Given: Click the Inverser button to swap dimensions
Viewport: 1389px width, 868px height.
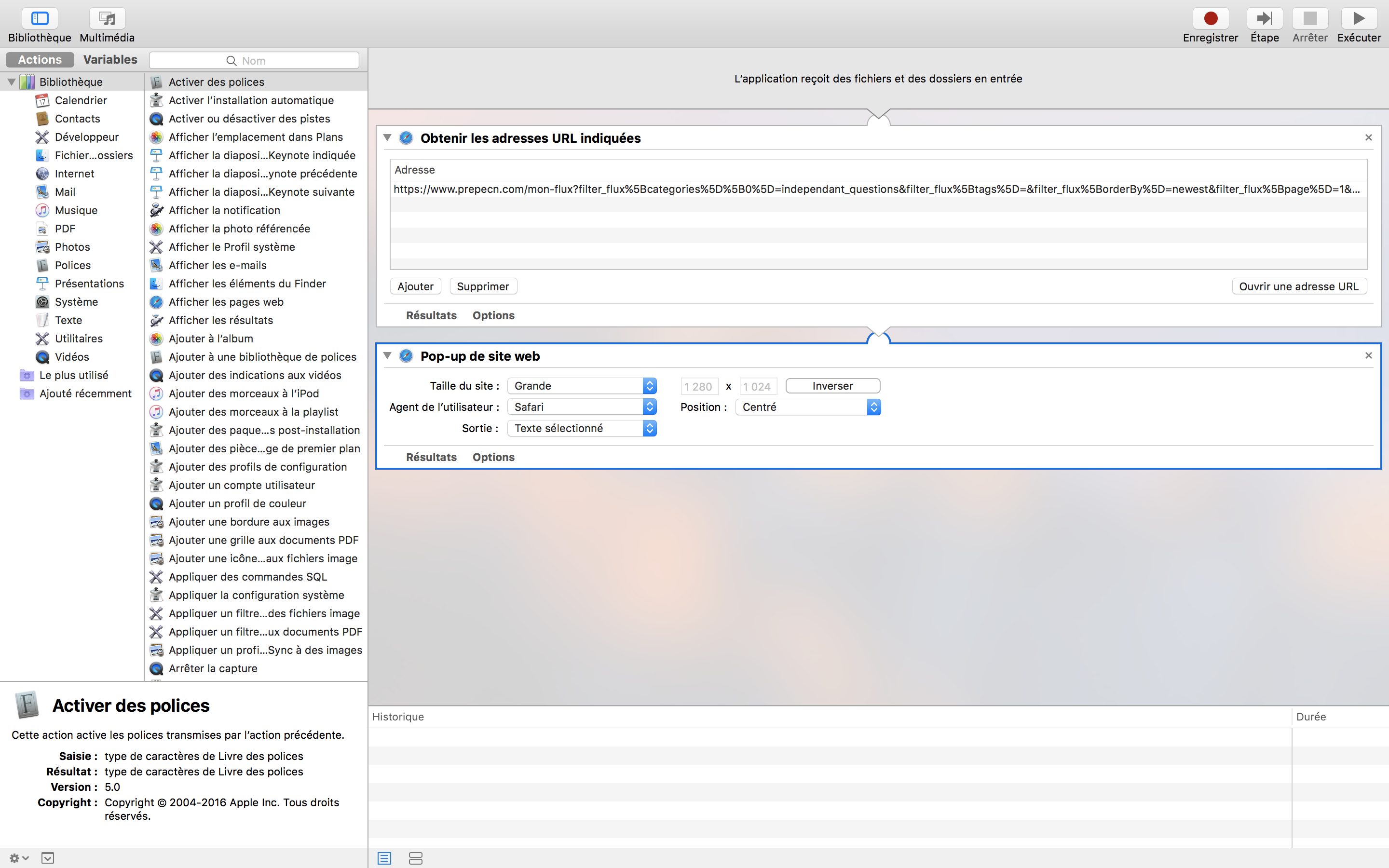Looking at the screenshot, I should tap(832, 385).
